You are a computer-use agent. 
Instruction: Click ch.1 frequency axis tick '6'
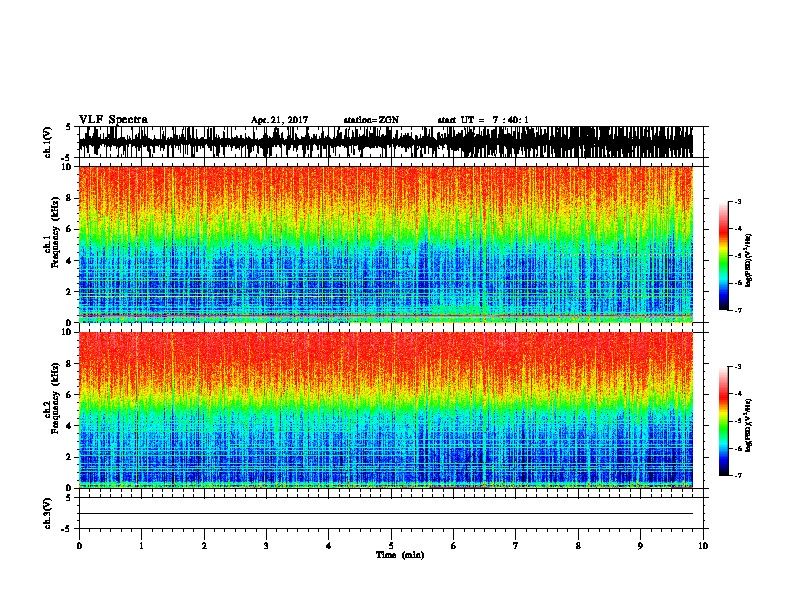(70, 229)
